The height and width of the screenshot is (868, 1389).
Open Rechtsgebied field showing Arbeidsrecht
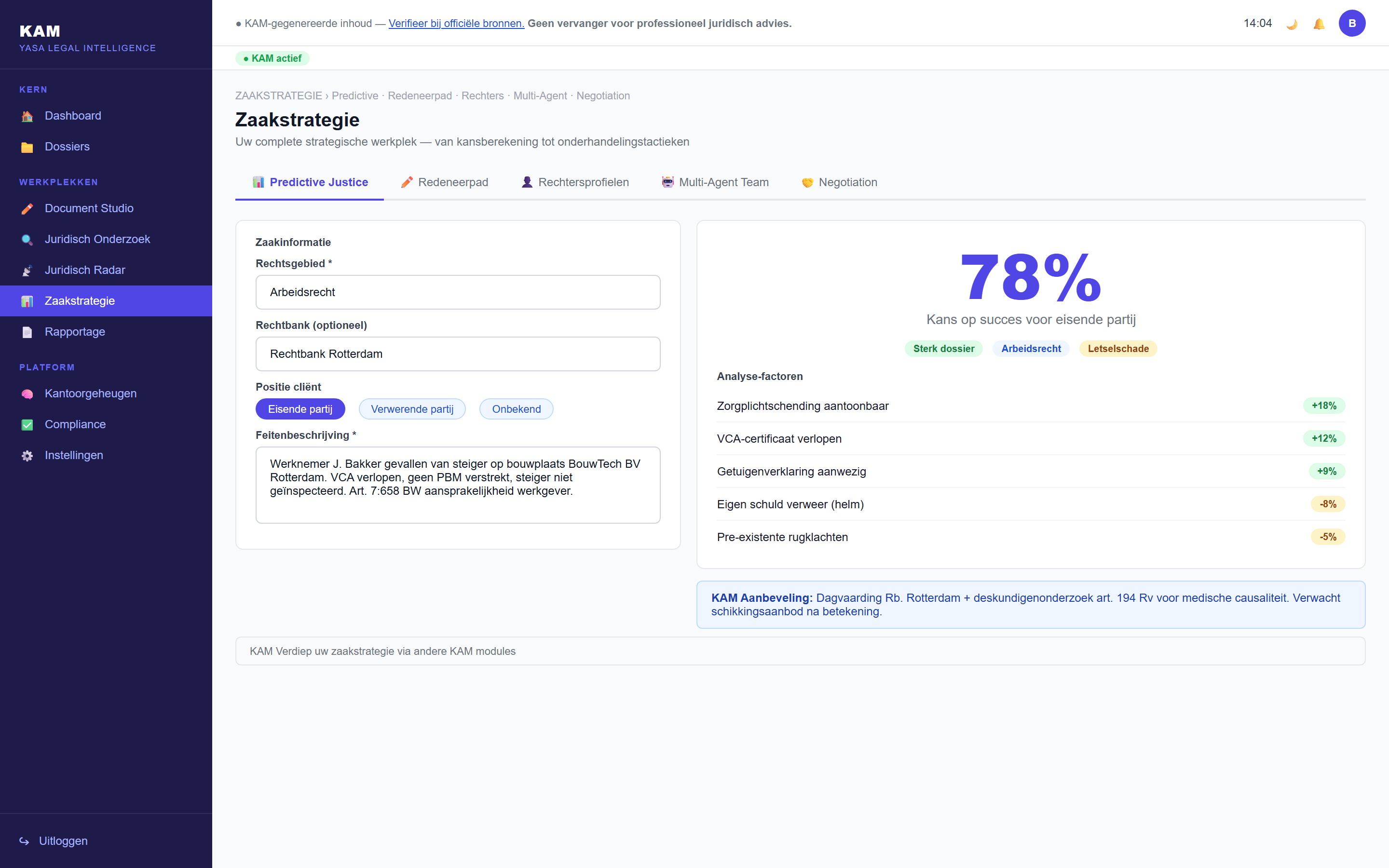[457, 292]
